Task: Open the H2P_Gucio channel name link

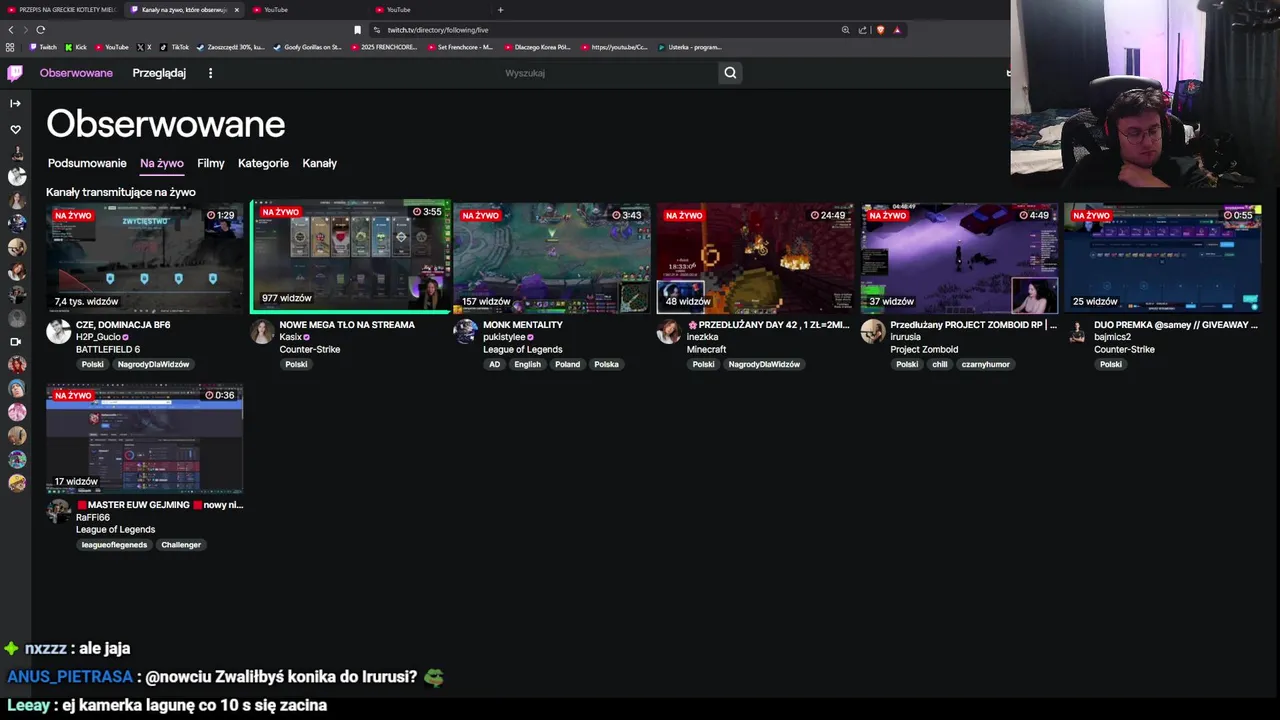Action: [x=98, y=337]
